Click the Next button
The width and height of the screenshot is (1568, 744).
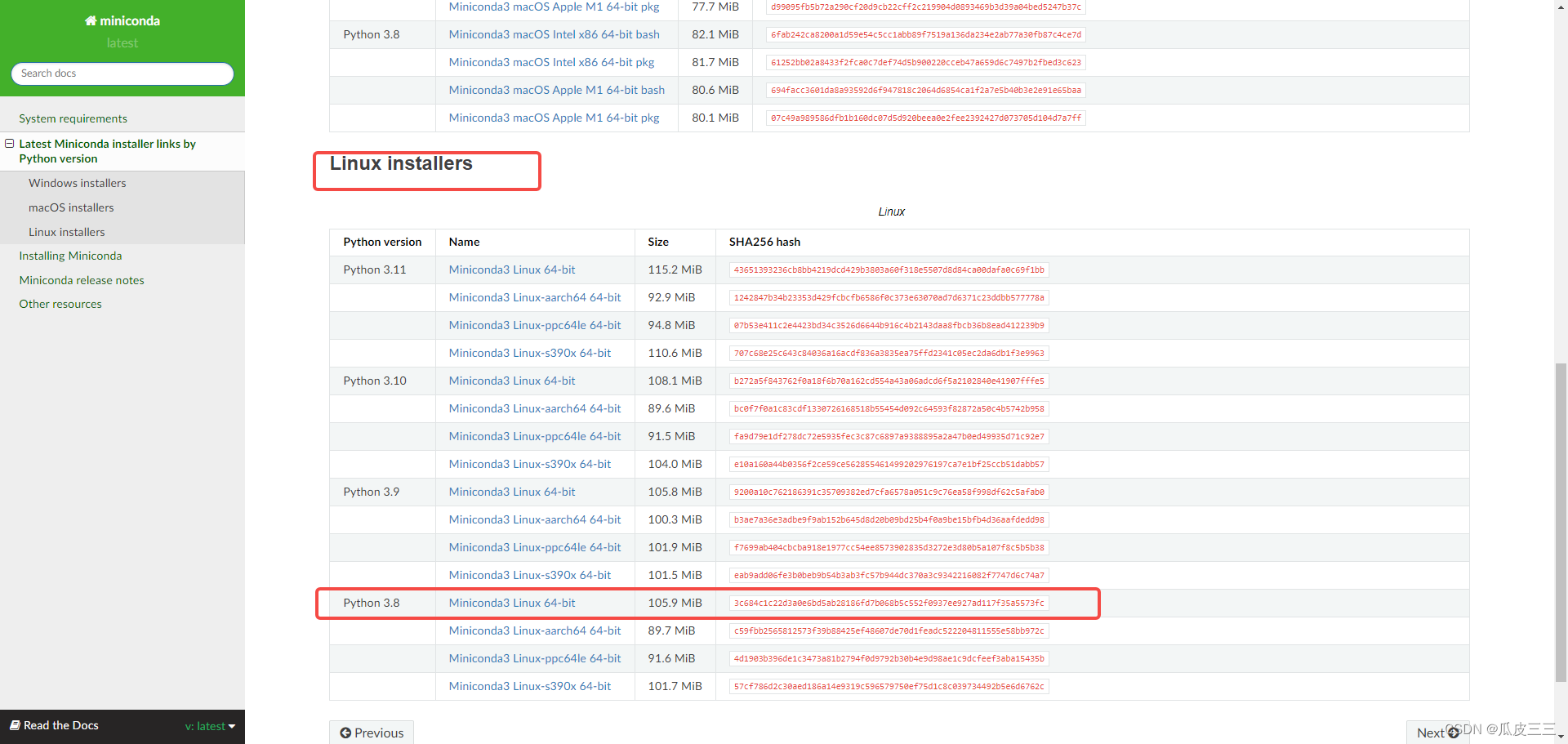tap(1437, 733)
